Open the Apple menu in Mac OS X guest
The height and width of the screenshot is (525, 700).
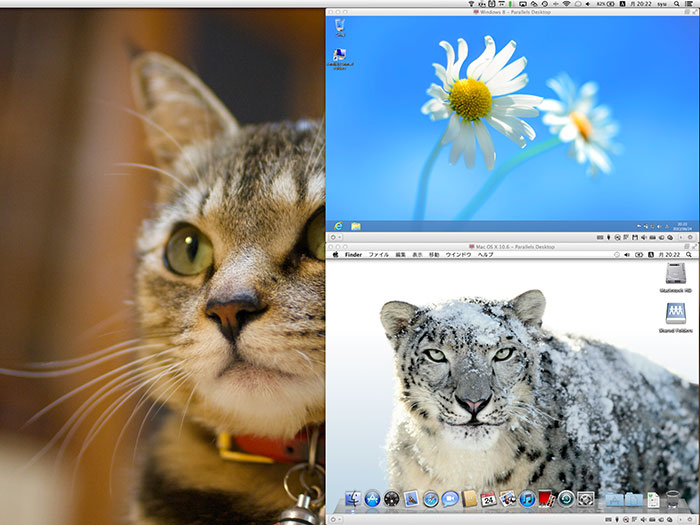(x=335, y=254)
